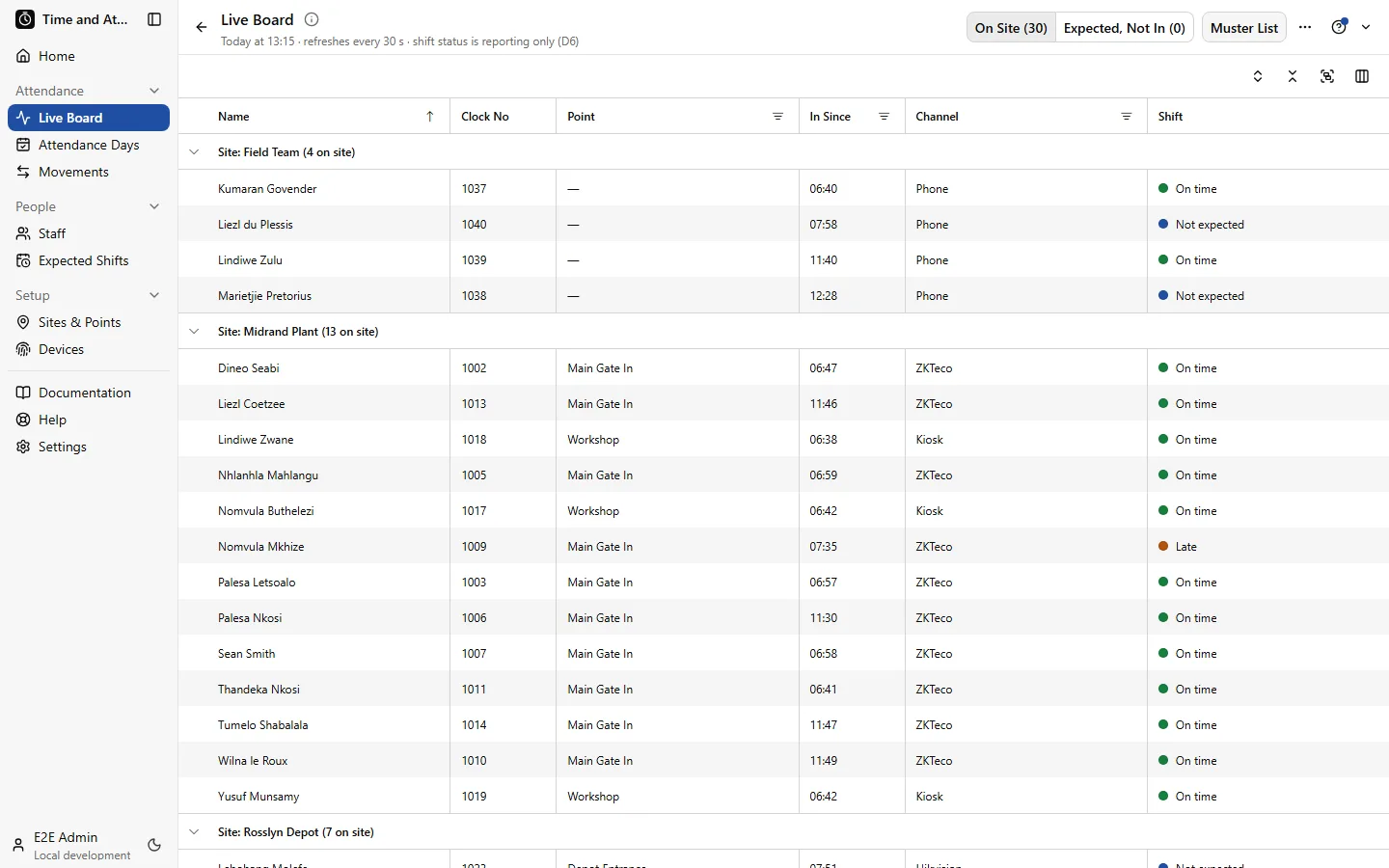Switch to Expected, Not In (0) tab
The image size is (1389, 868).
coord(1125,28)
